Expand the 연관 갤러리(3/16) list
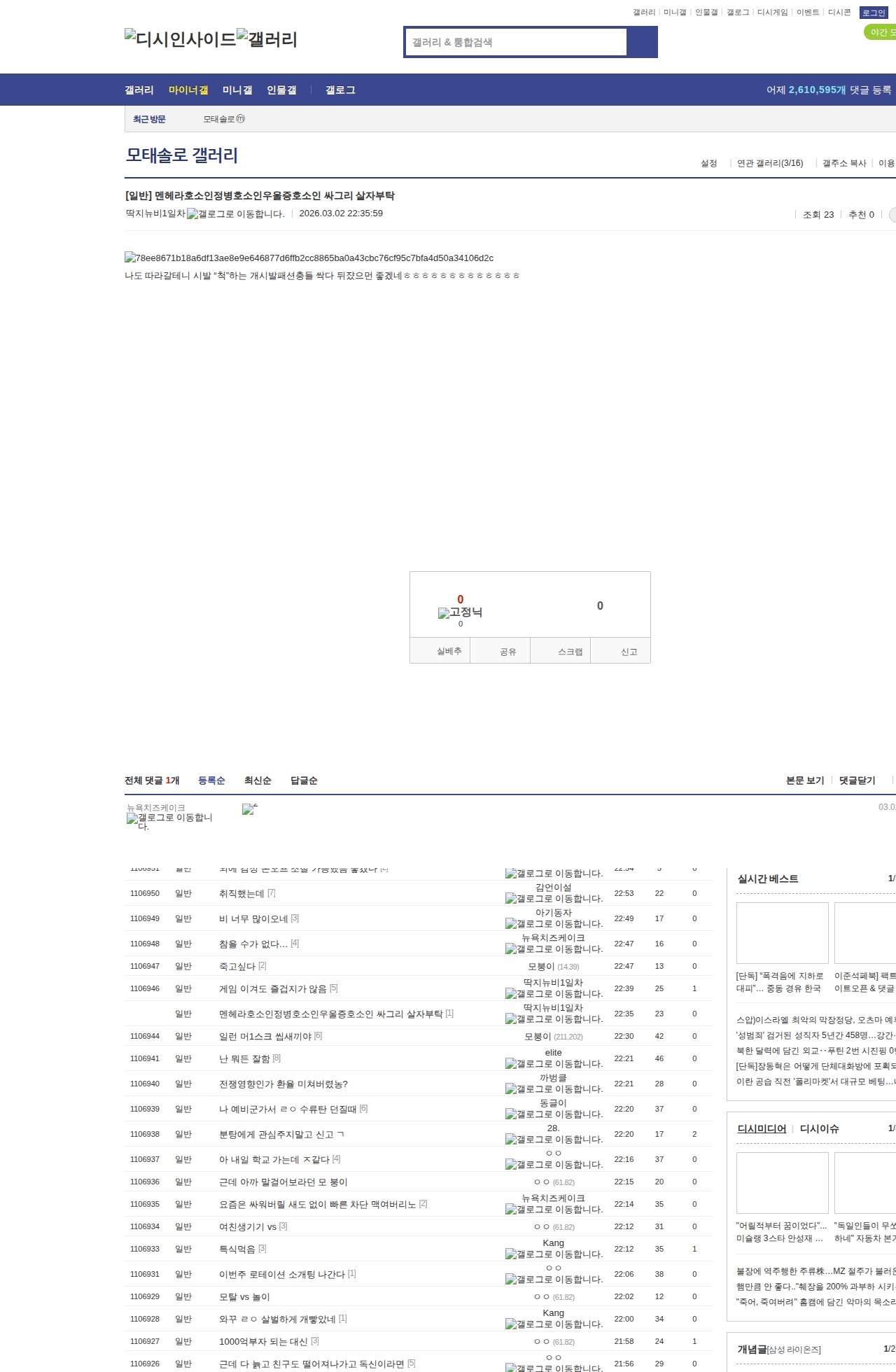The width and height of the screenshot is (896, 1372). coord(770,163)
